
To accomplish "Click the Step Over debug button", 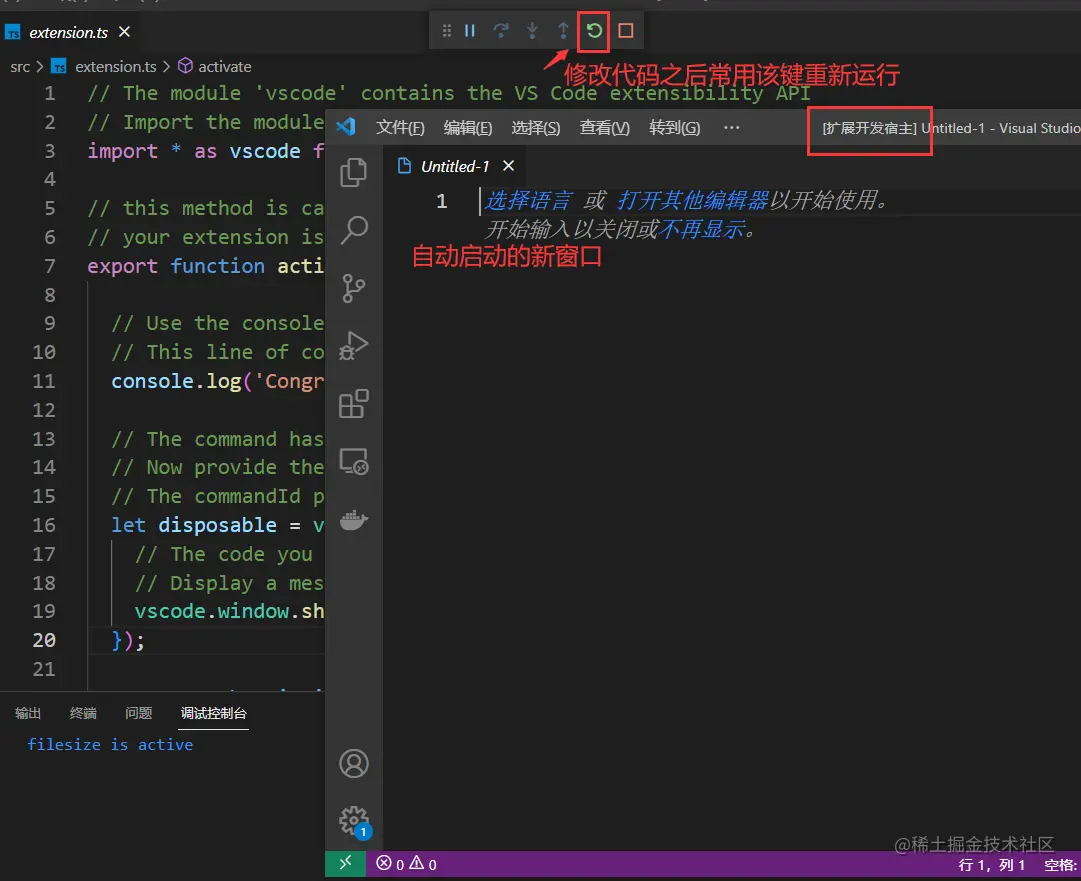I will tap(501, 31).
